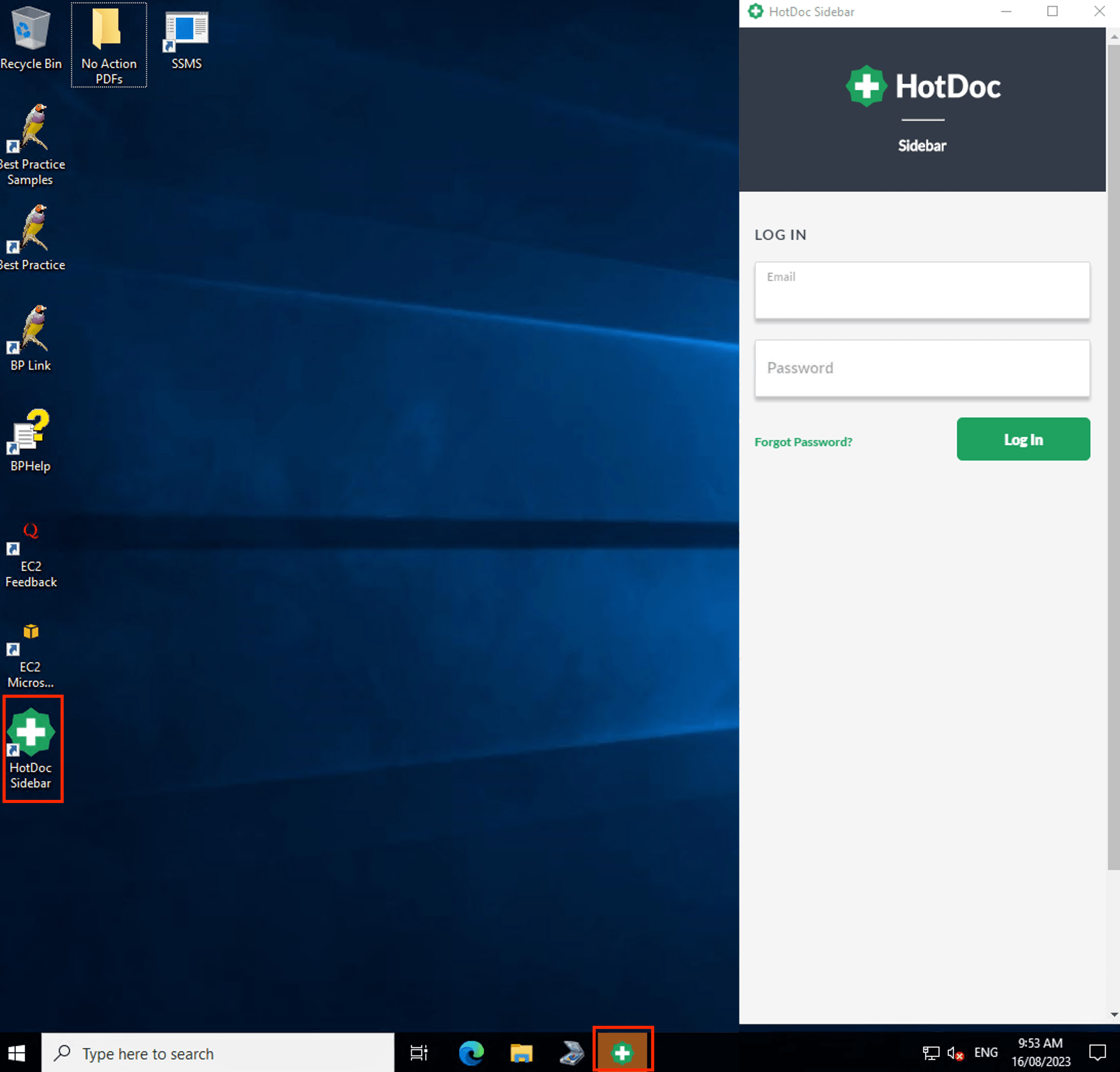Click the Email input field

tap(922, 290)
